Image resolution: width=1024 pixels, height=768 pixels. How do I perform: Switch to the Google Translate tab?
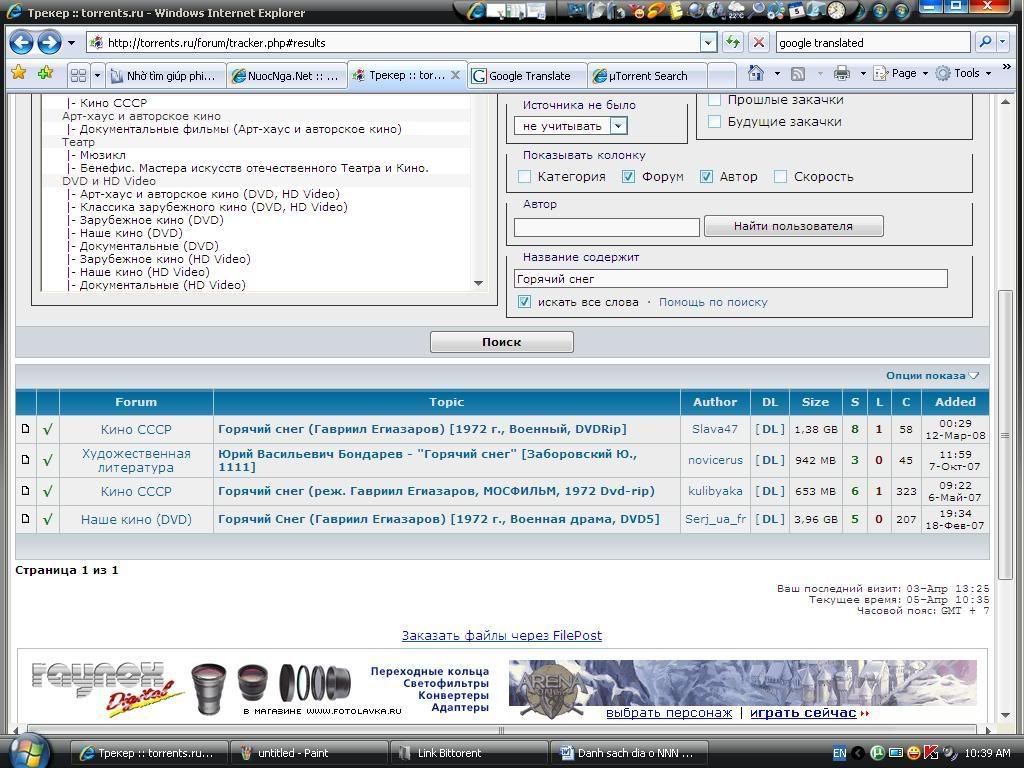[x=525, y=76]
